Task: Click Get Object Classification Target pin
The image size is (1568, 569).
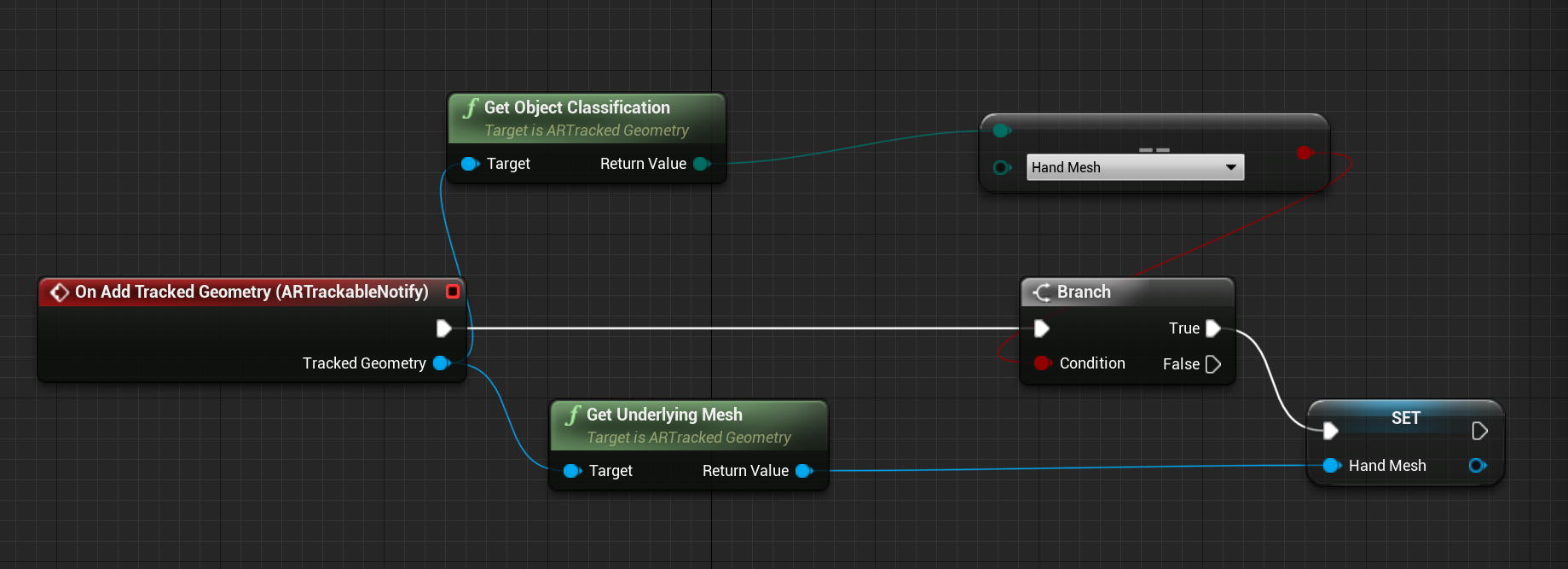Action: (470, 164)
